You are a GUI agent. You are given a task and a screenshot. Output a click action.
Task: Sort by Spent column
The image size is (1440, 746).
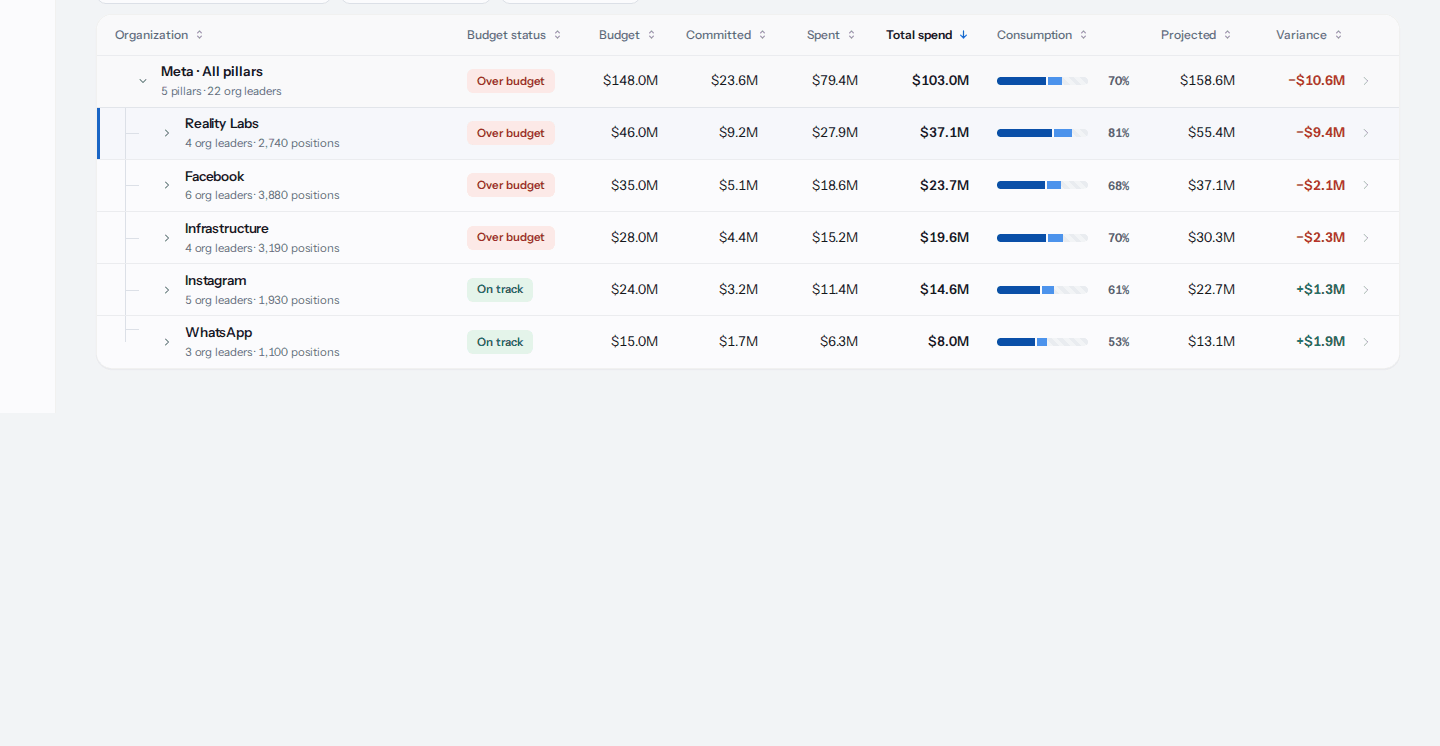tap(831, 35)
